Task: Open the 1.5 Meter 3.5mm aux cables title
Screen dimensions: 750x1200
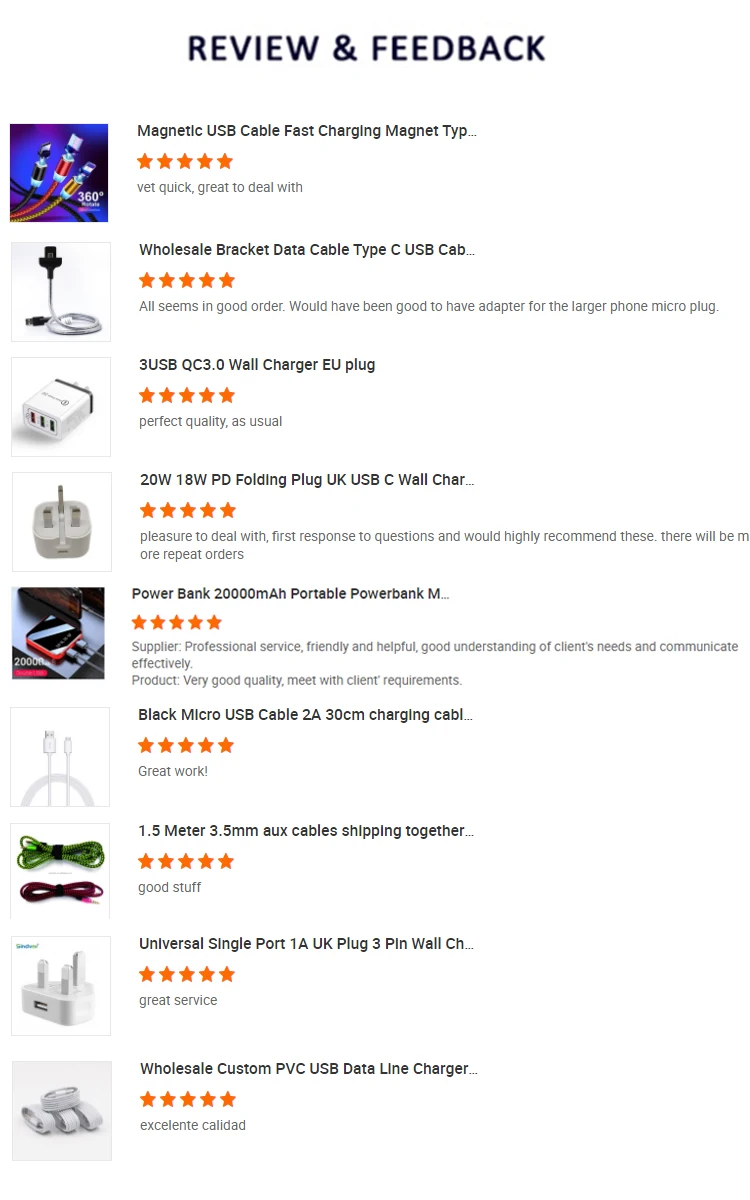Action: pos(306,831)
